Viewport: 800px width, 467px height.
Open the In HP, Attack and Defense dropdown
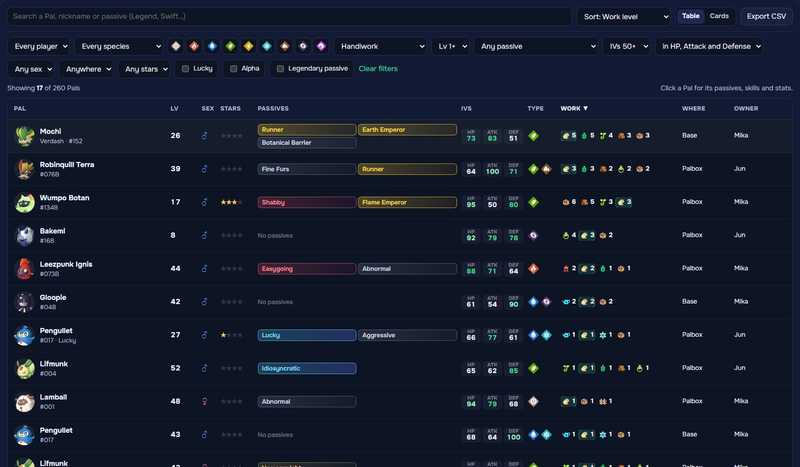[711, 46]
